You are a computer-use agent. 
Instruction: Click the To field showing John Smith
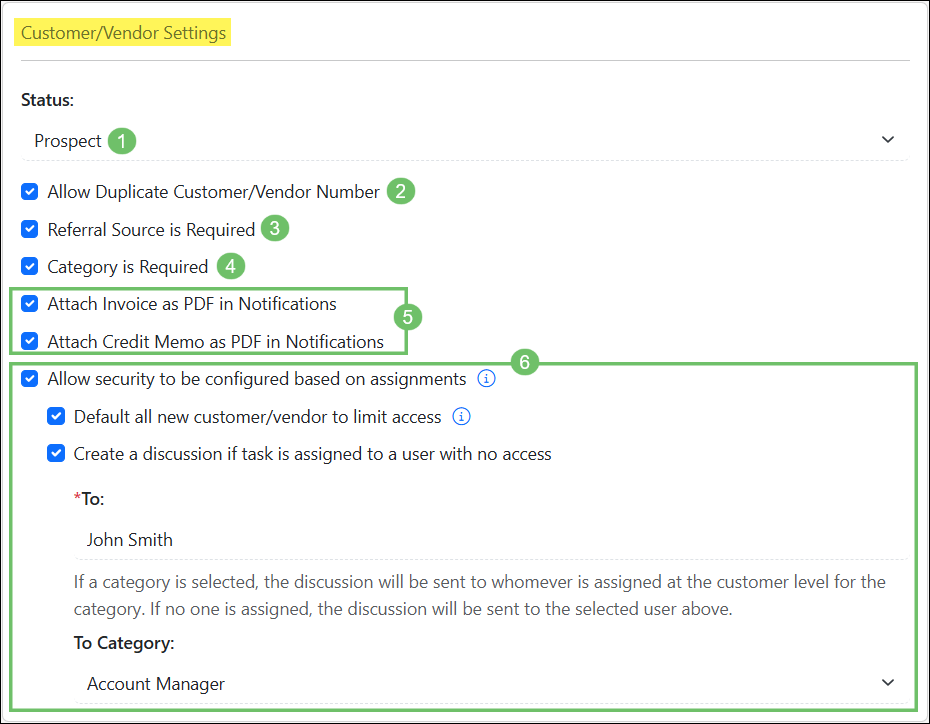tap(130, 539)
